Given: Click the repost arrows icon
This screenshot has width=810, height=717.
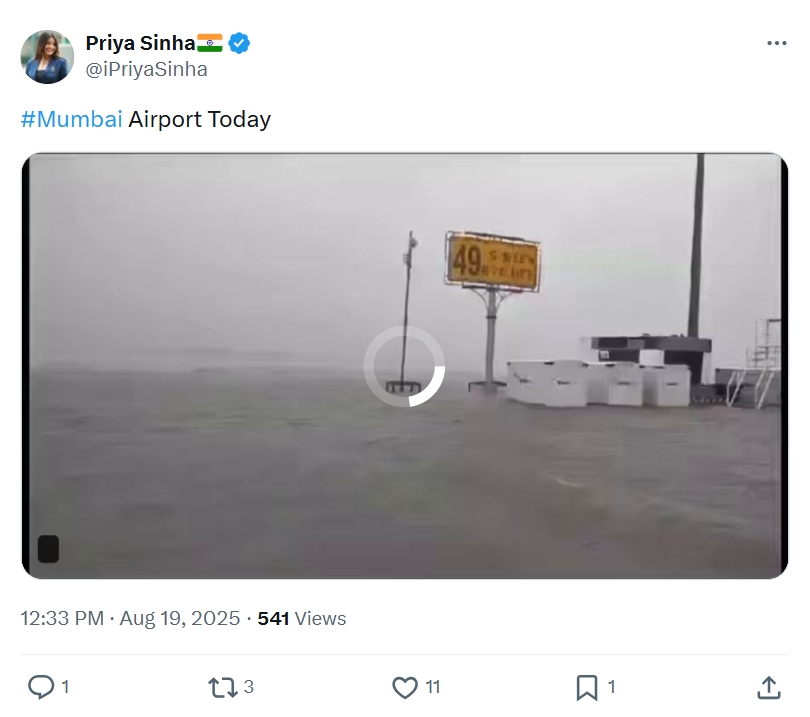Looking at the screenshot, I should 223,688.
